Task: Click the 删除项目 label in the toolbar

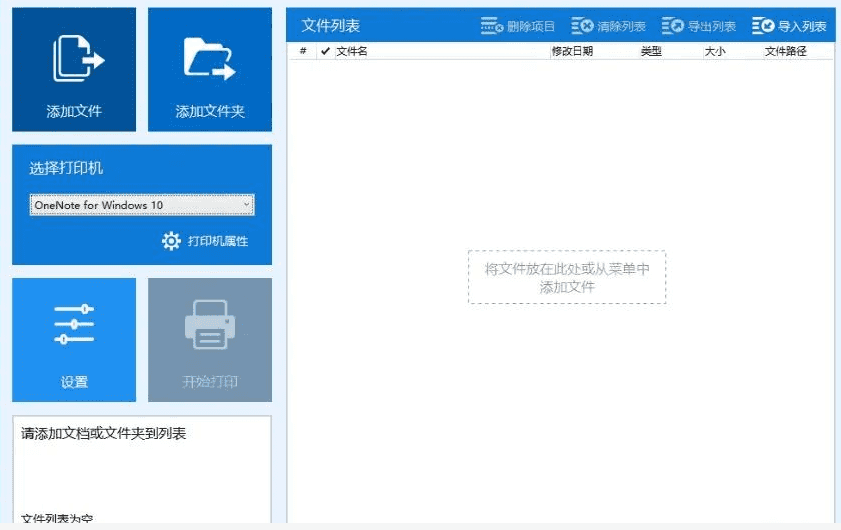Action: pos(530,26)
